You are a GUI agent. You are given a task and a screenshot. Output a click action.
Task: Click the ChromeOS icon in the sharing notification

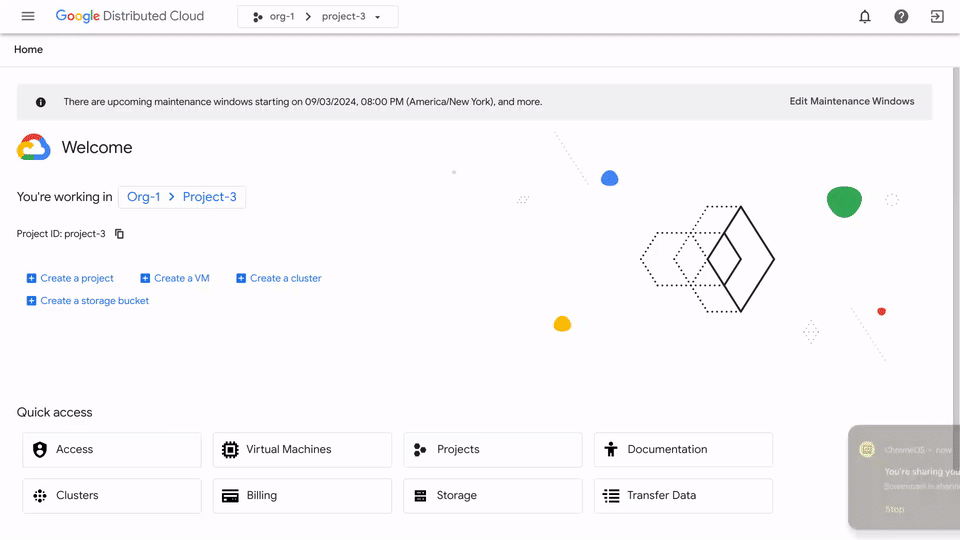pos(867,450)
